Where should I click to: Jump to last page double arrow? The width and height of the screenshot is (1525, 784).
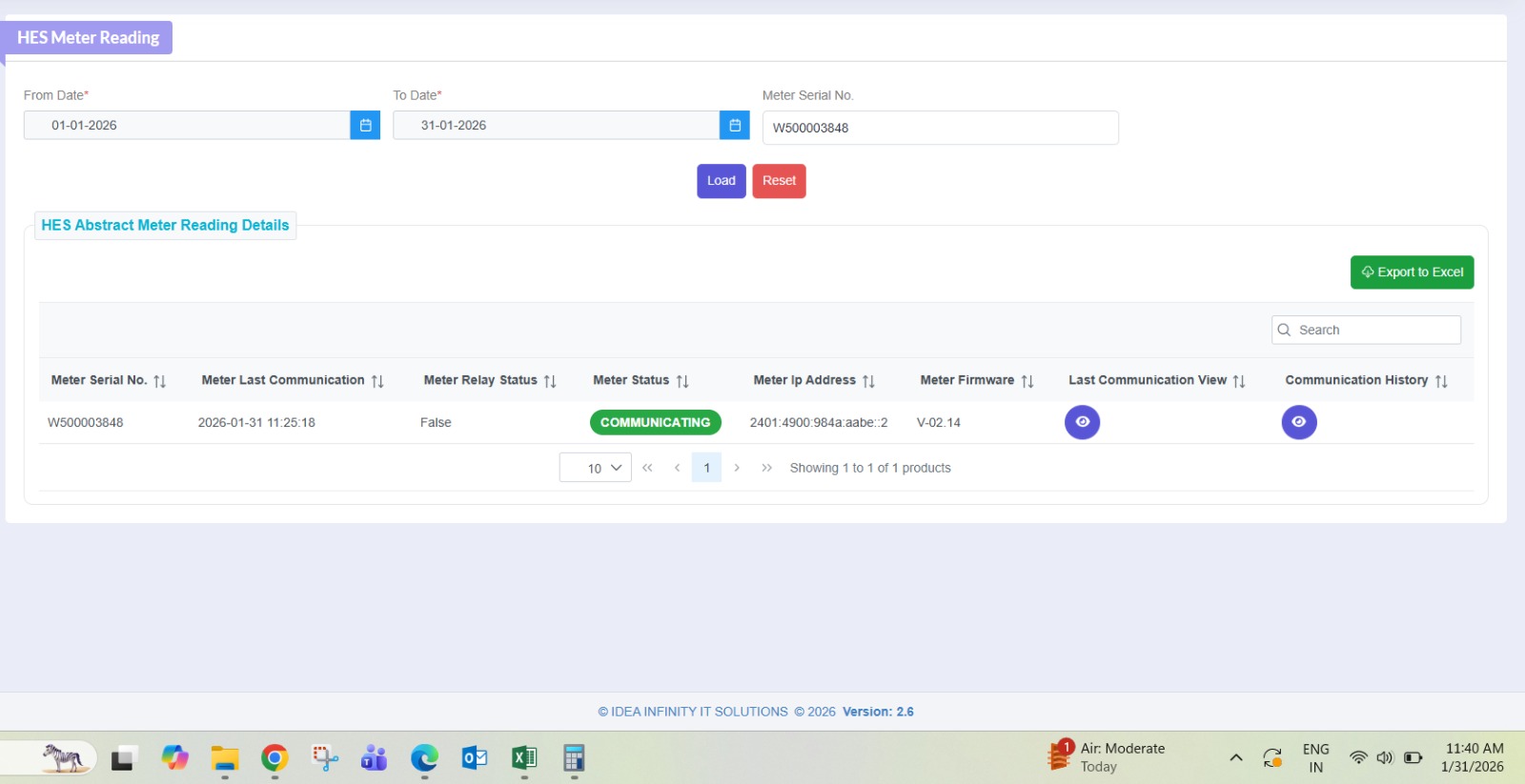tap(766, 468)
